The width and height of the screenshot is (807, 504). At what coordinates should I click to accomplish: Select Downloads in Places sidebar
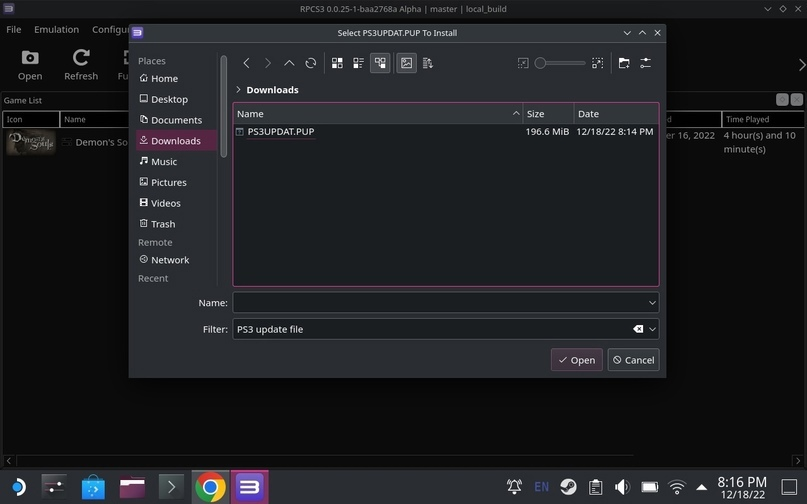pyautogui.click(x=177, y=141)
